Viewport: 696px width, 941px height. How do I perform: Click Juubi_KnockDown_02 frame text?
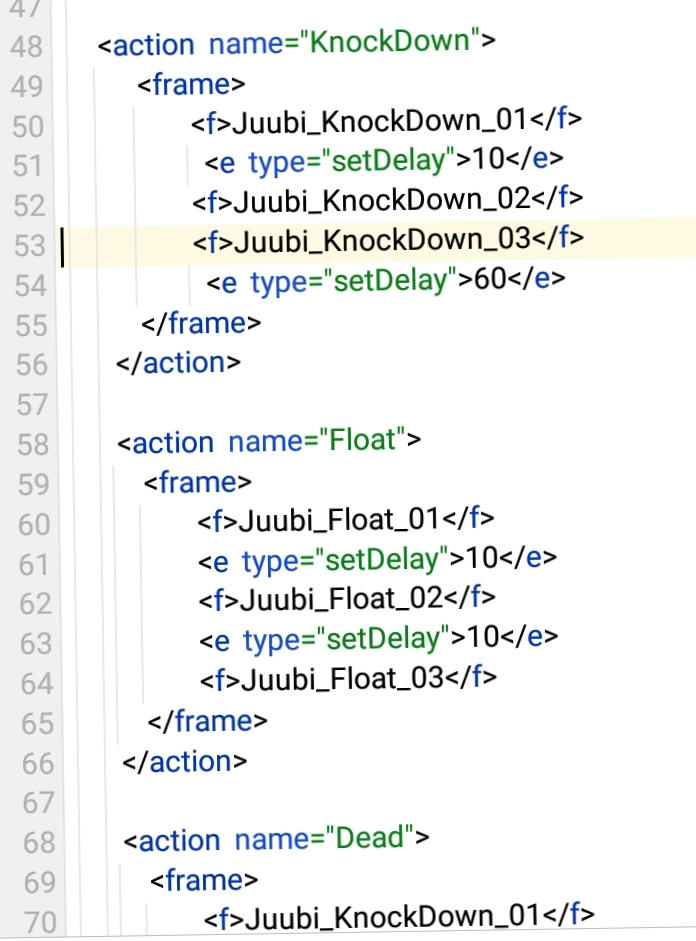[382, 200]
